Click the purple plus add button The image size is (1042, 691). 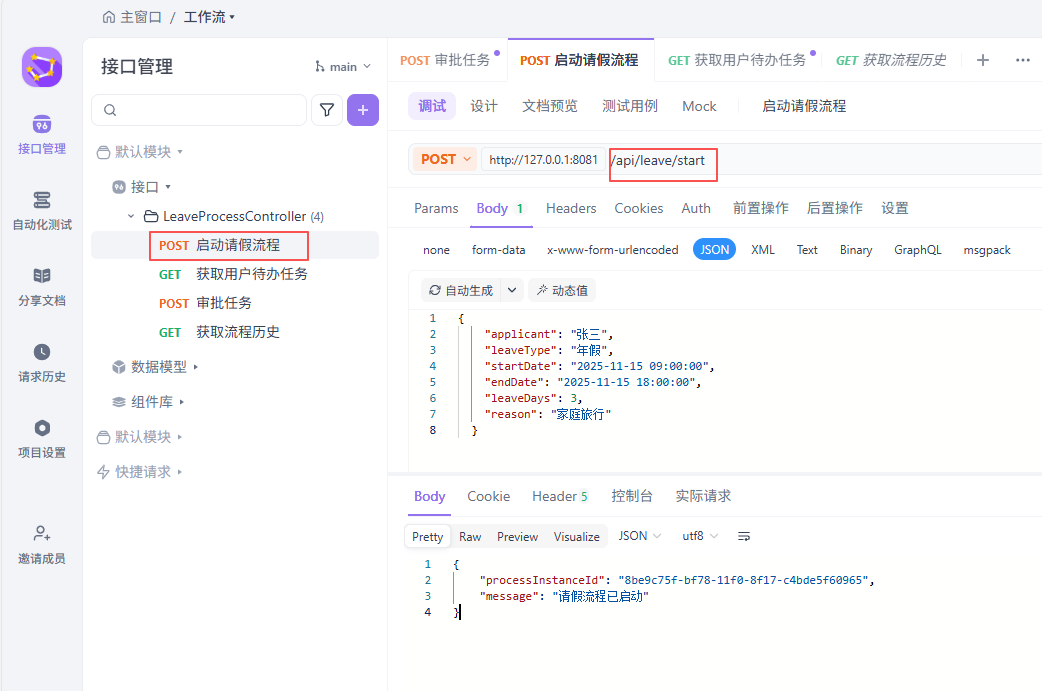pos(362,110)
